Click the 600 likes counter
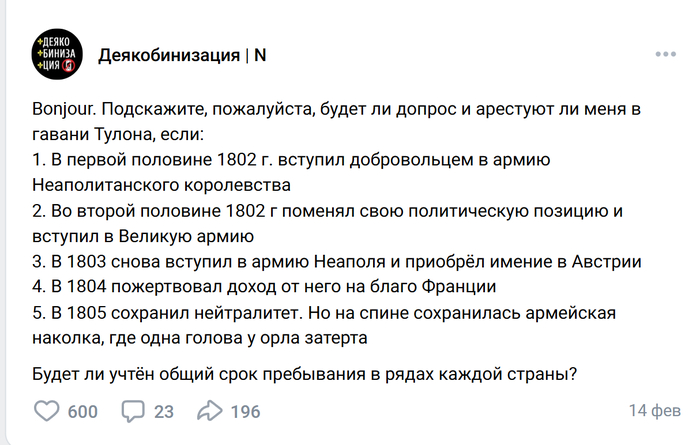The height and width of the screenshot is (445, 700). click(83, 412)
